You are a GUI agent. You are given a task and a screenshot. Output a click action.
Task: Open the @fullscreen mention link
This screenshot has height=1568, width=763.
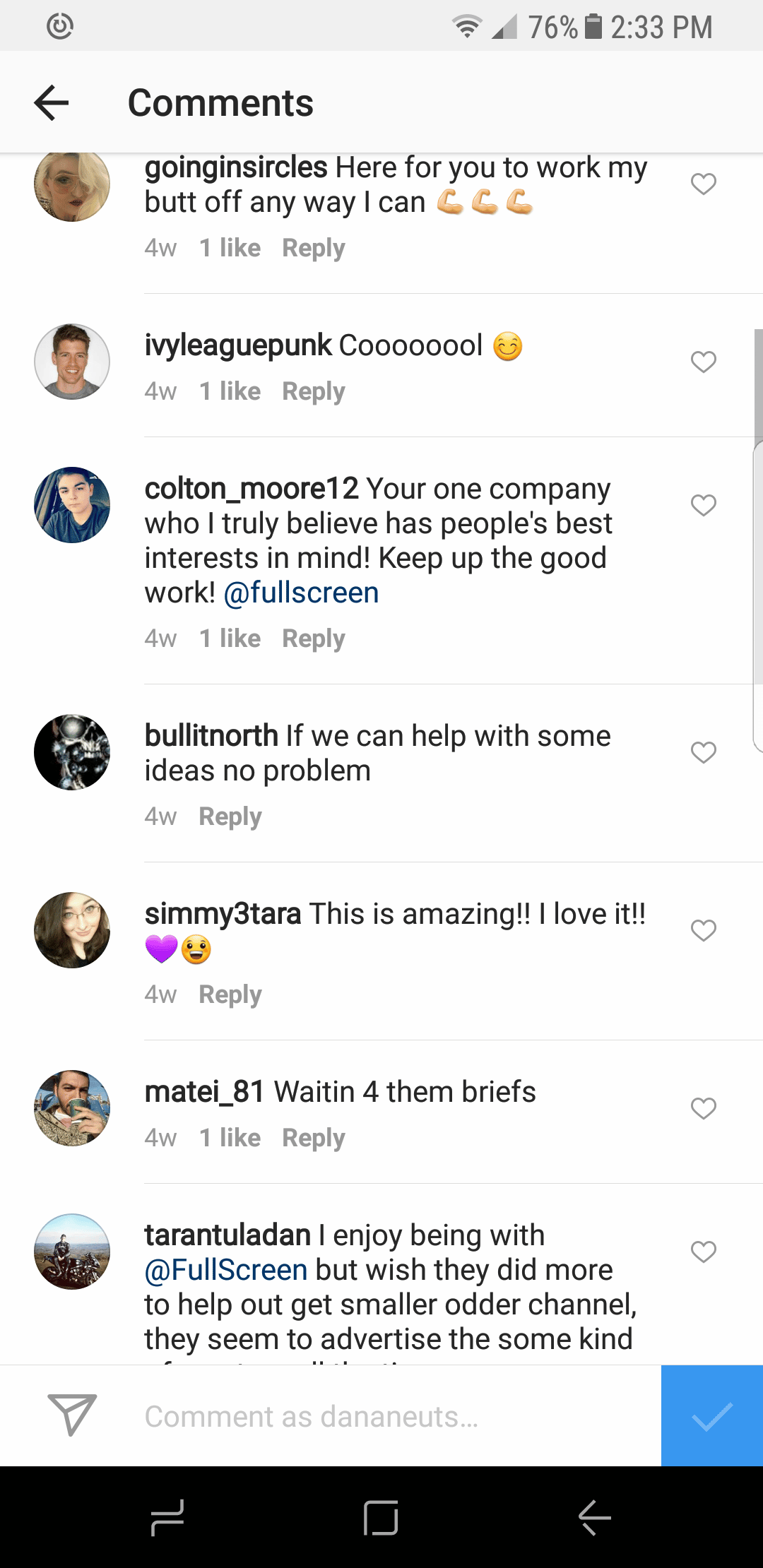pos(302,593)
